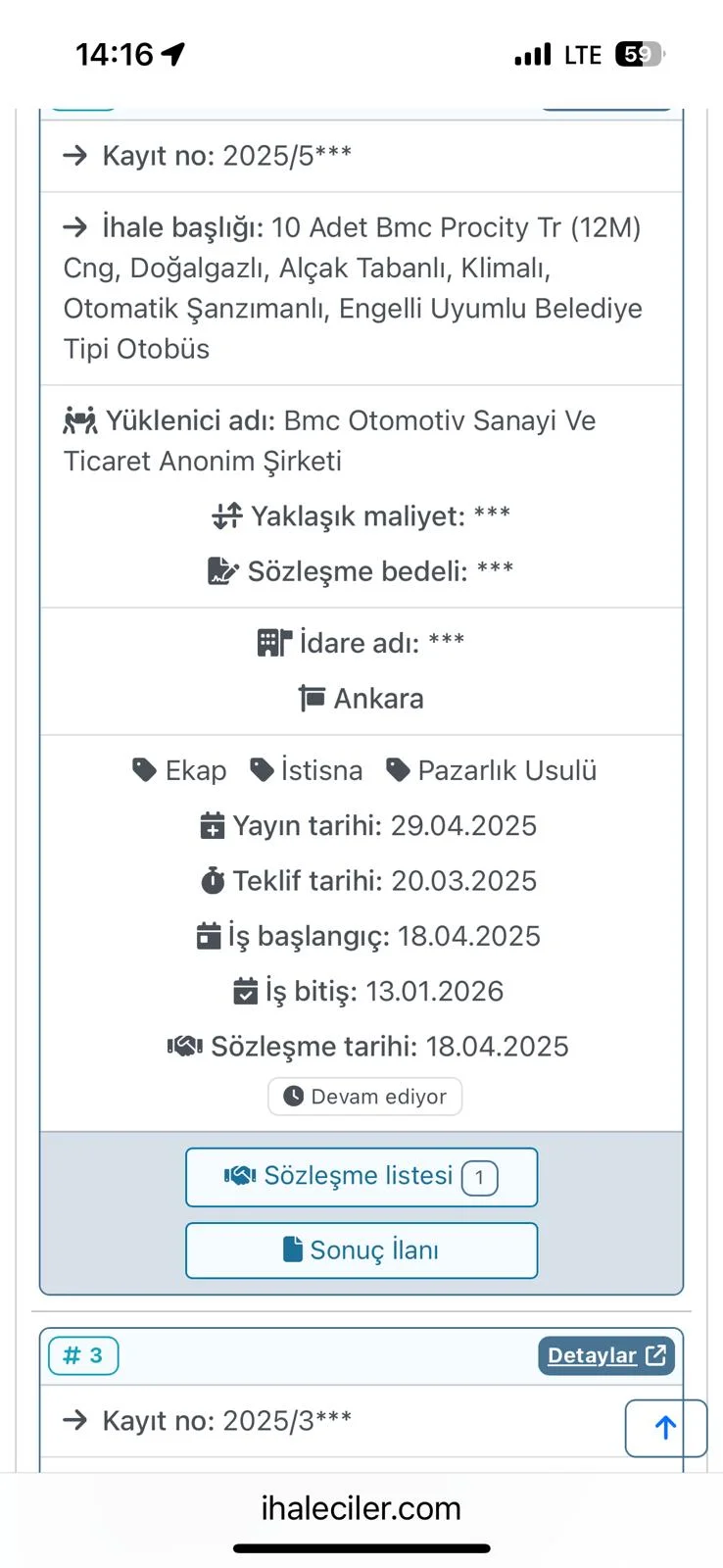Tap the handshake icon beside Sözleşme tarihi

(184, 1047)
